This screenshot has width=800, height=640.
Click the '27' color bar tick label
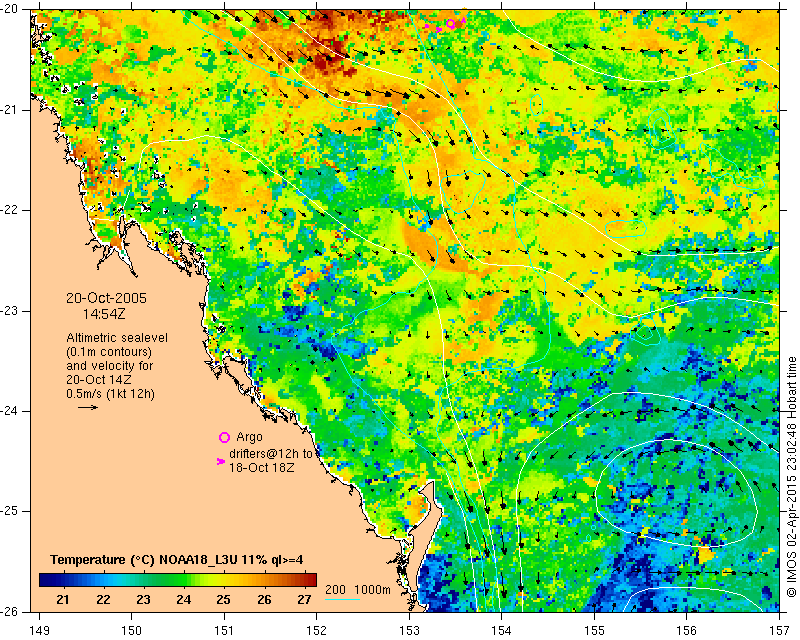[x=304, y=599]
